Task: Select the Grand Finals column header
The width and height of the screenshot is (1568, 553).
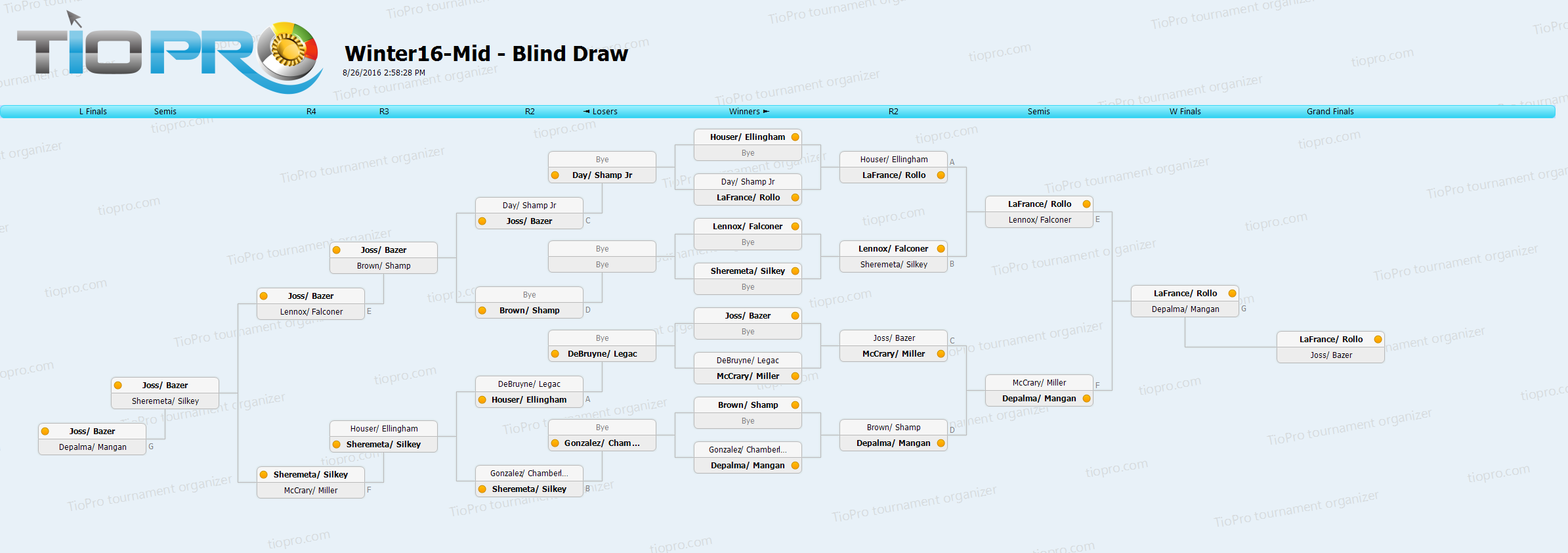Action: (1330, 112)
